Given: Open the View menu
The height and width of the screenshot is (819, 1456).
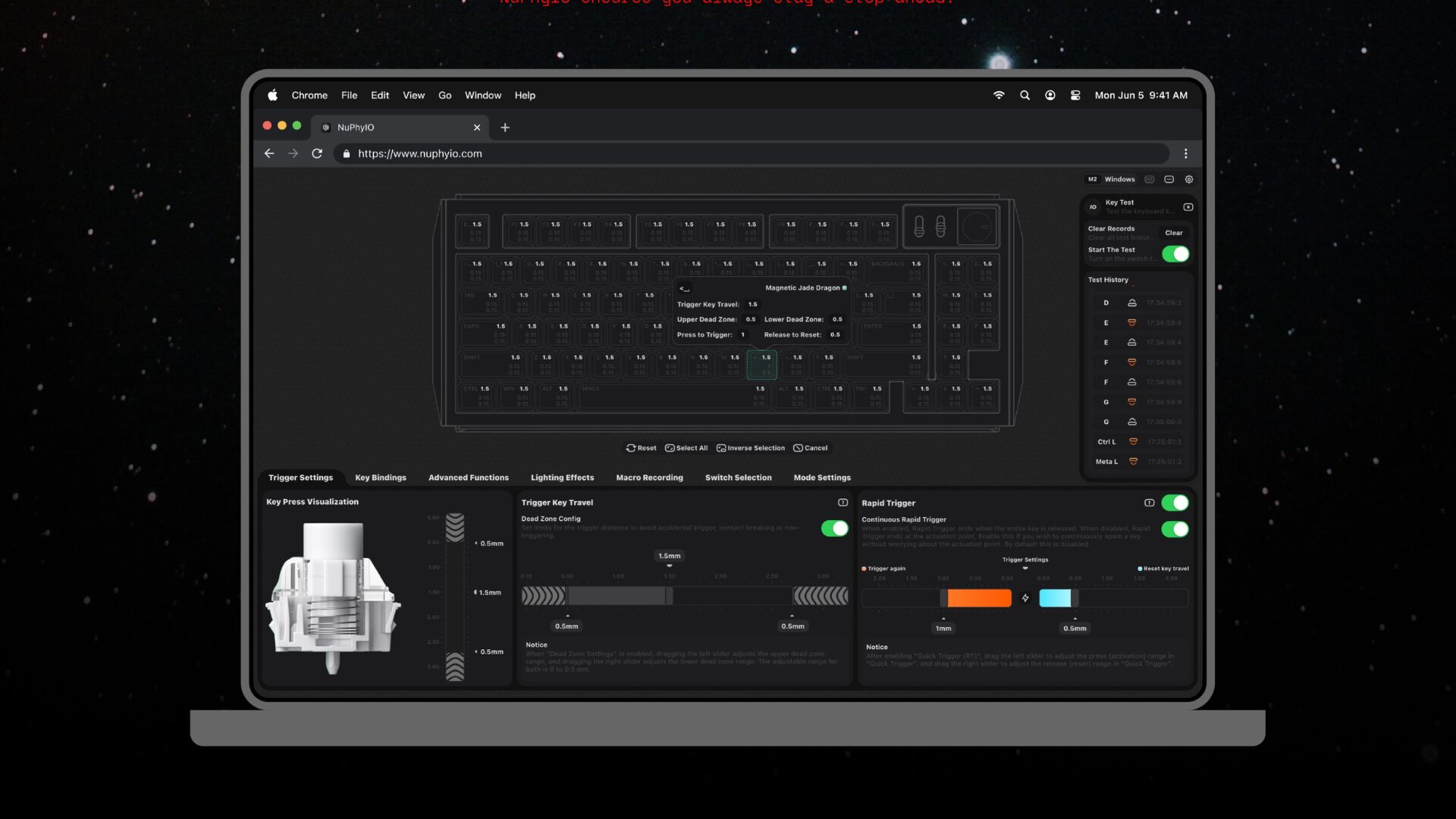Looking at the screenshot, I should (413, 95).
